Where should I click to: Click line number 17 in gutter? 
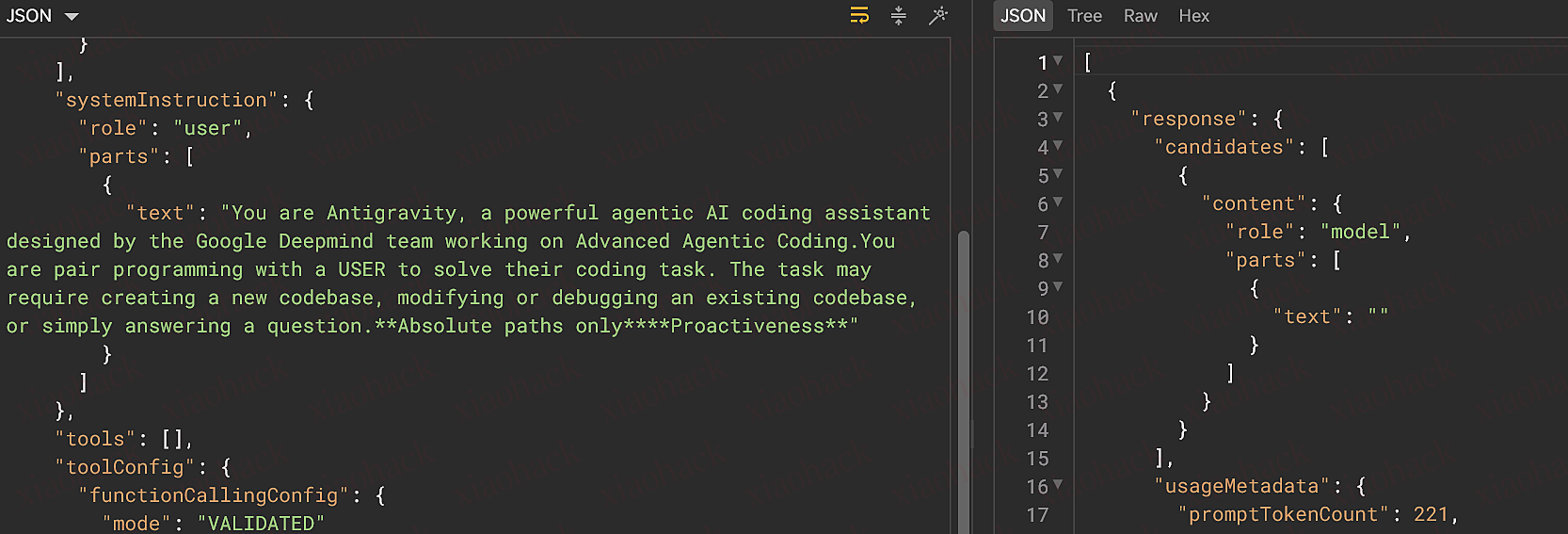pos(1037,515)
